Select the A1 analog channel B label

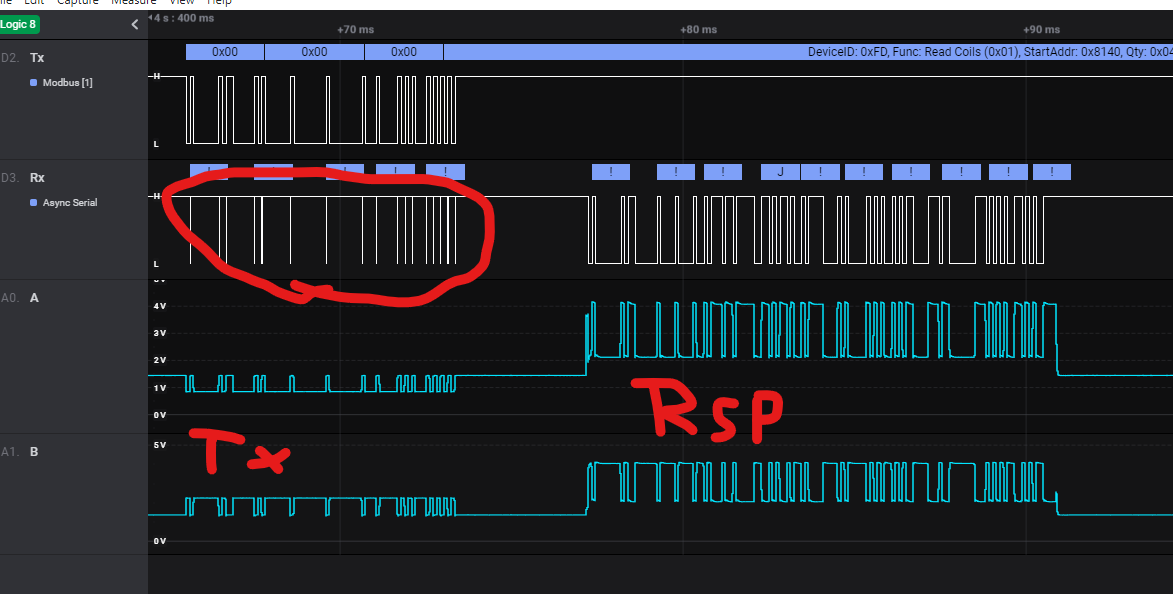(34, 452)
